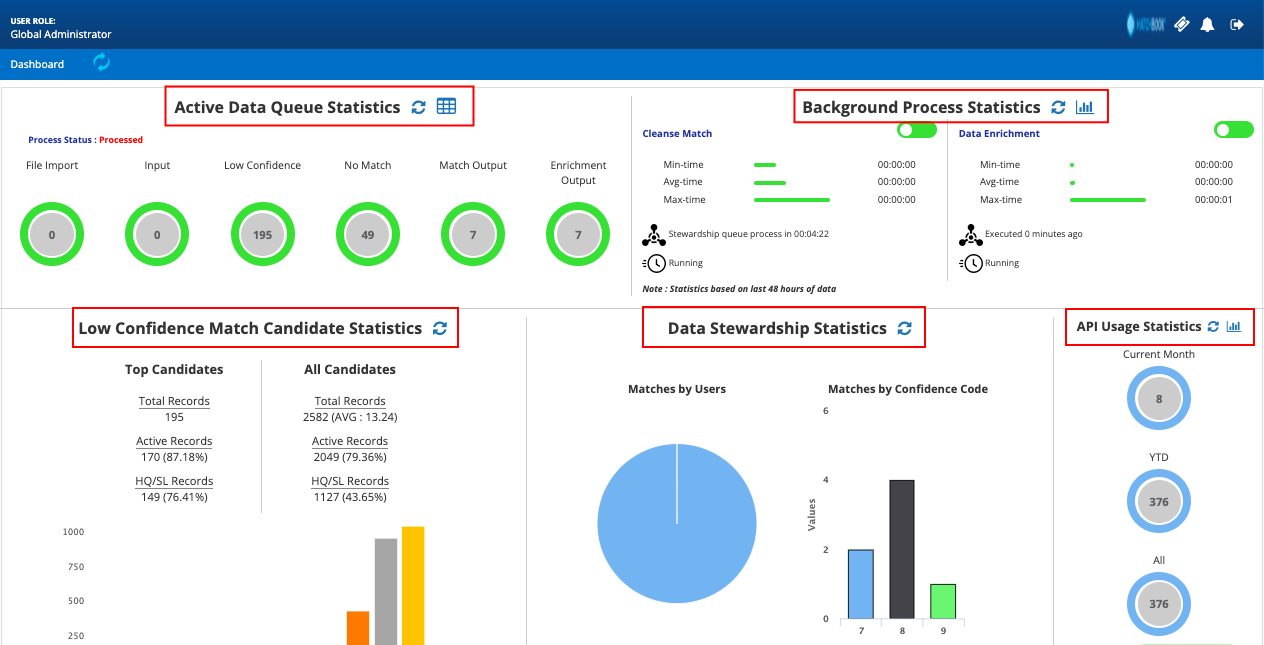Click the Cleanse Match stewardship queue network icon
Viewport: 1264px width, 645px height.
[654, 234]
